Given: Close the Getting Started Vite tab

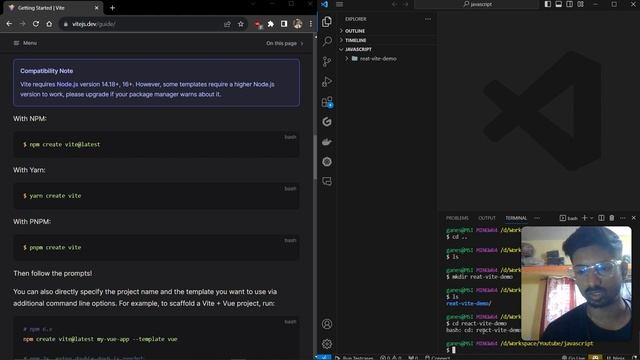Looking at the screenshot, I should pyautogui.click(x=96, y=8).
